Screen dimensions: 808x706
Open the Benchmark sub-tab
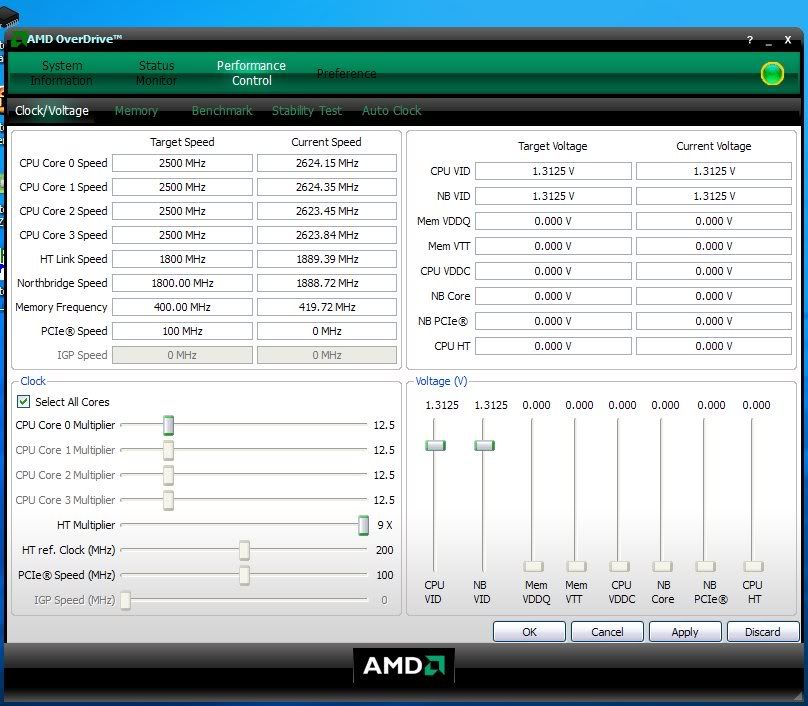point(222,111)
